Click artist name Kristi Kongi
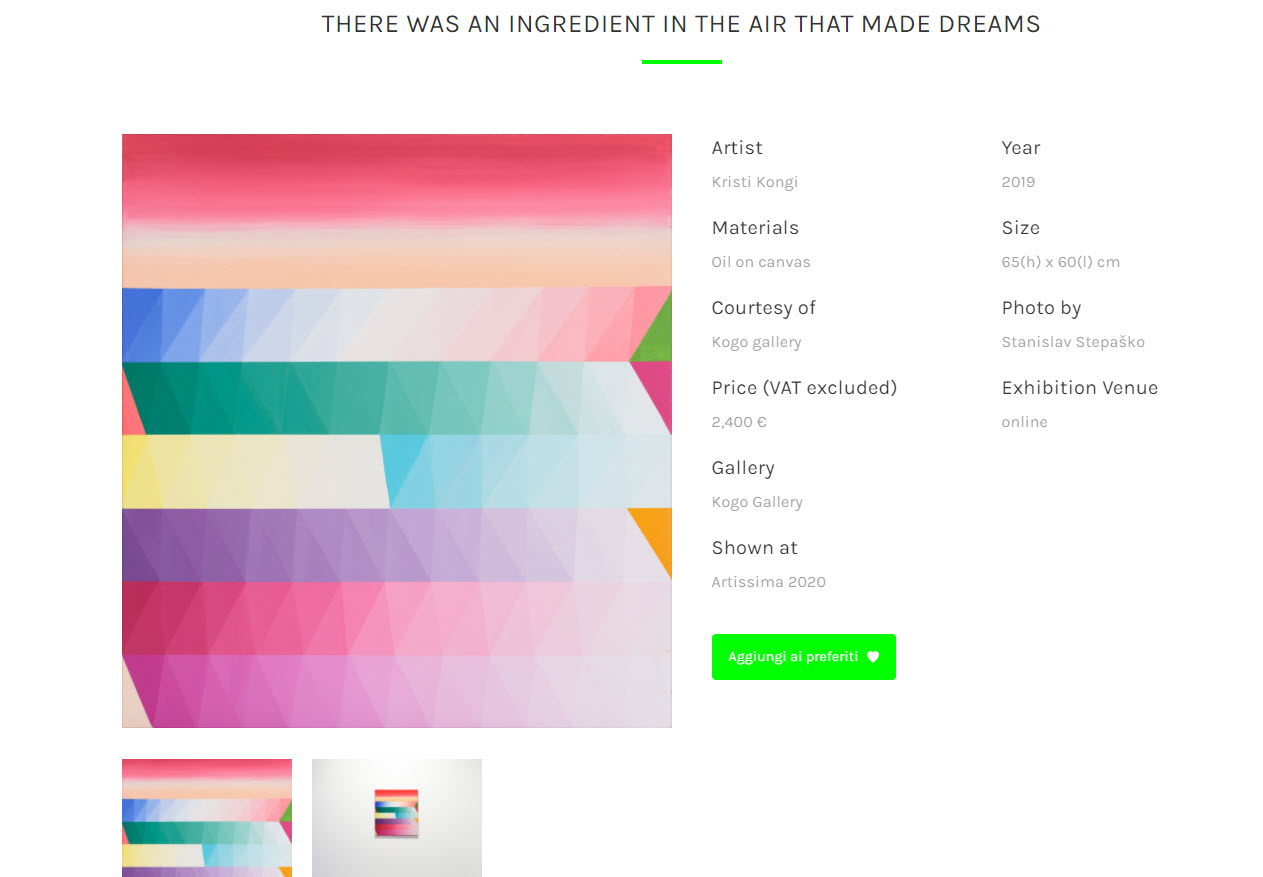Image resolution: width=1263 pixels, height=877 pixels. 755,182
